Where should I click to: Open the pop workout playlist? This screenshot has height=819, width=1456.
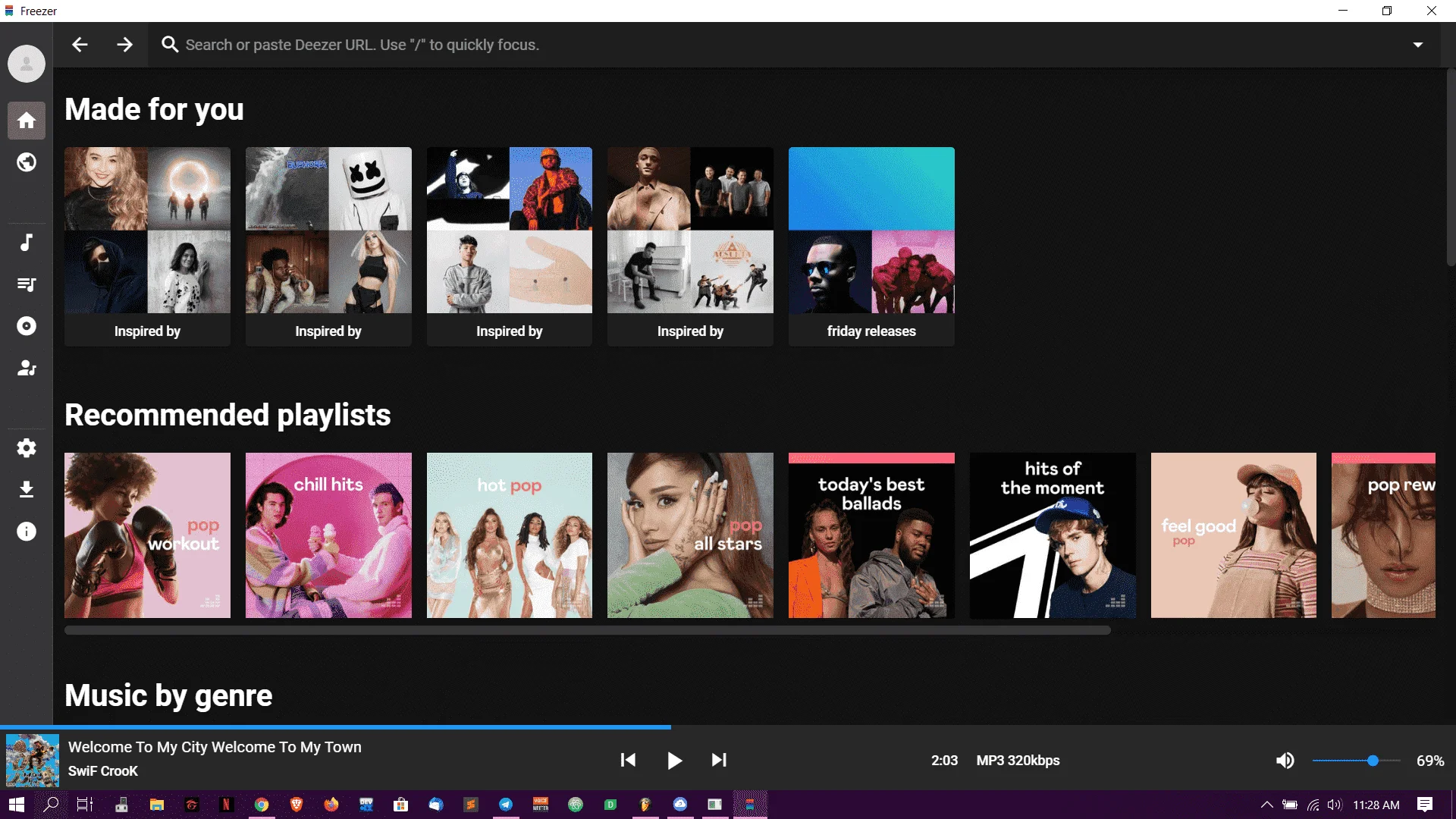tap(147, 535)
